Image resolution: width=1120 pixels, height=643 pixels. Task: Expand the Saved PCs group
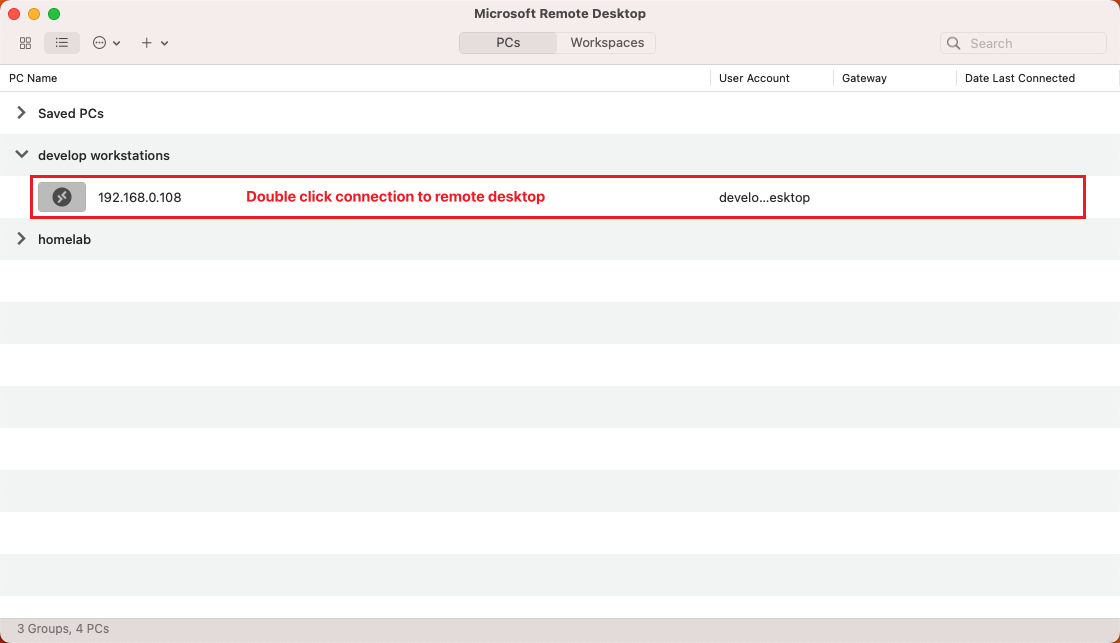[x=21, y=113]
